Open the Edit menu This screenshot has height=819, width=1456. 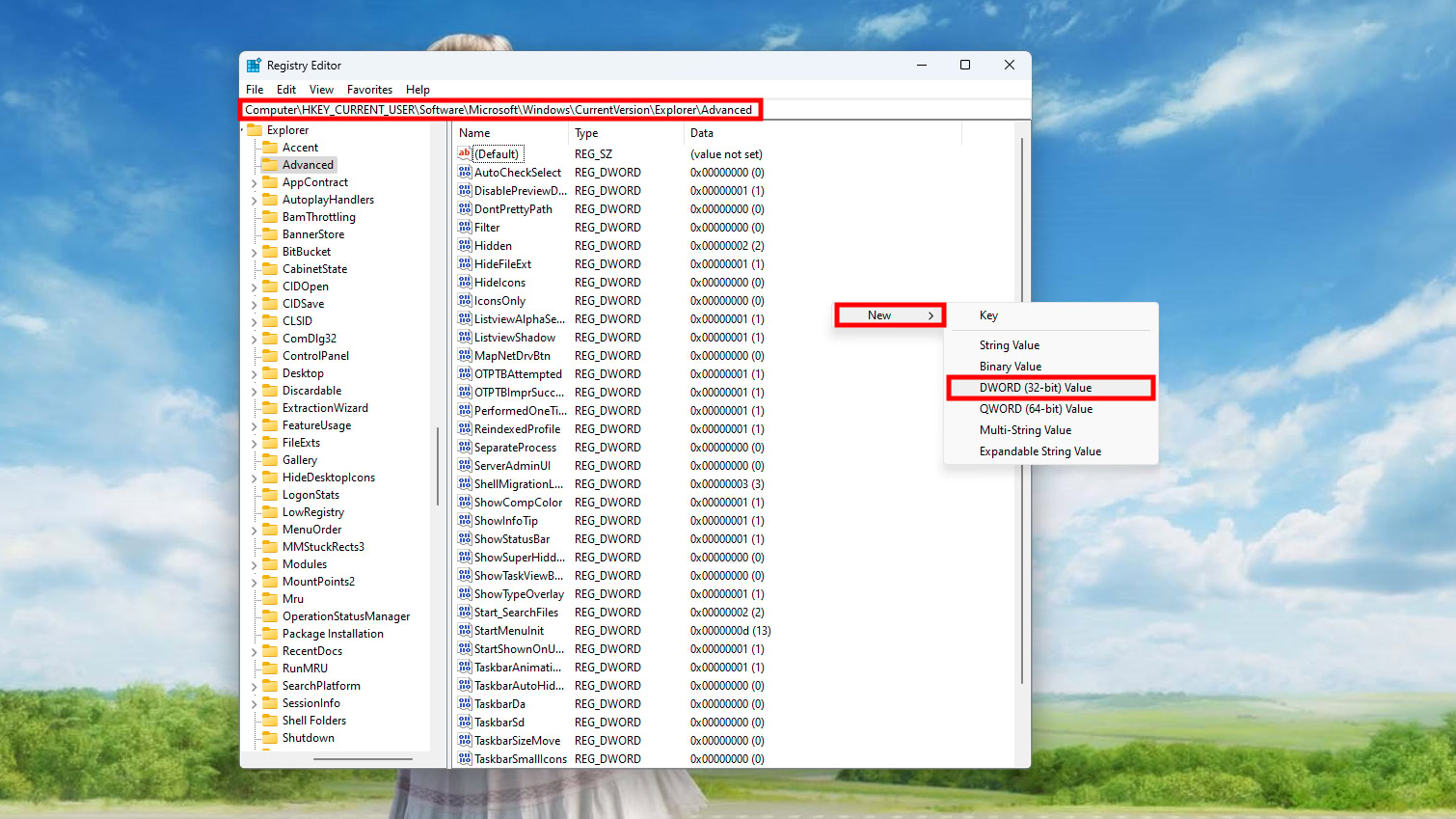(286, 90)
